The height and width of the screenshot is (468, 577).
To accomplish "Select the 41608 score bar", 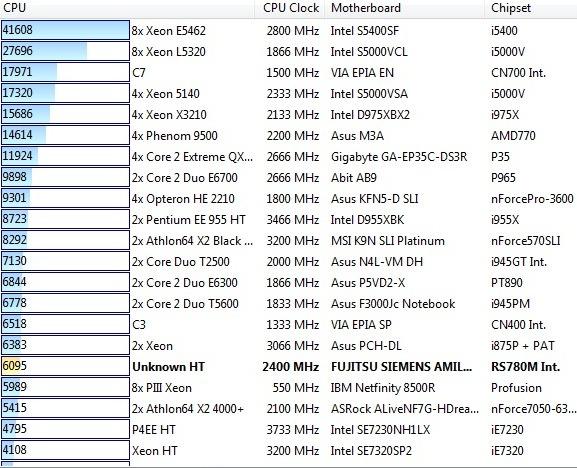I will tap(65, 30).
